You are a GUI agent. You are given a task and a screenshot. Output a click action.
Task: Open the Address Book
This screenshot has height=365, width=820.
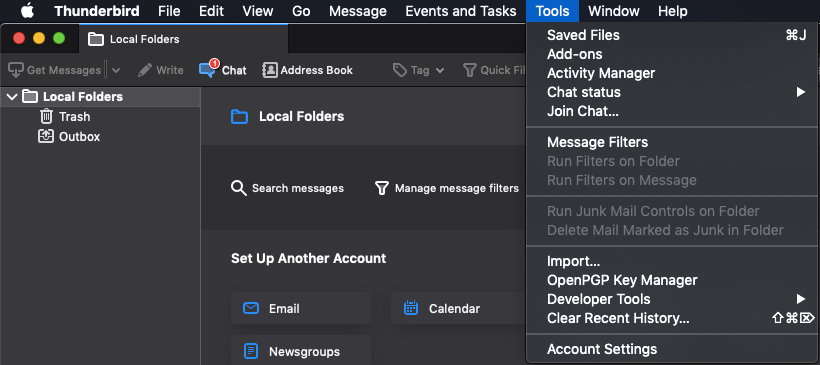(308, 70)
